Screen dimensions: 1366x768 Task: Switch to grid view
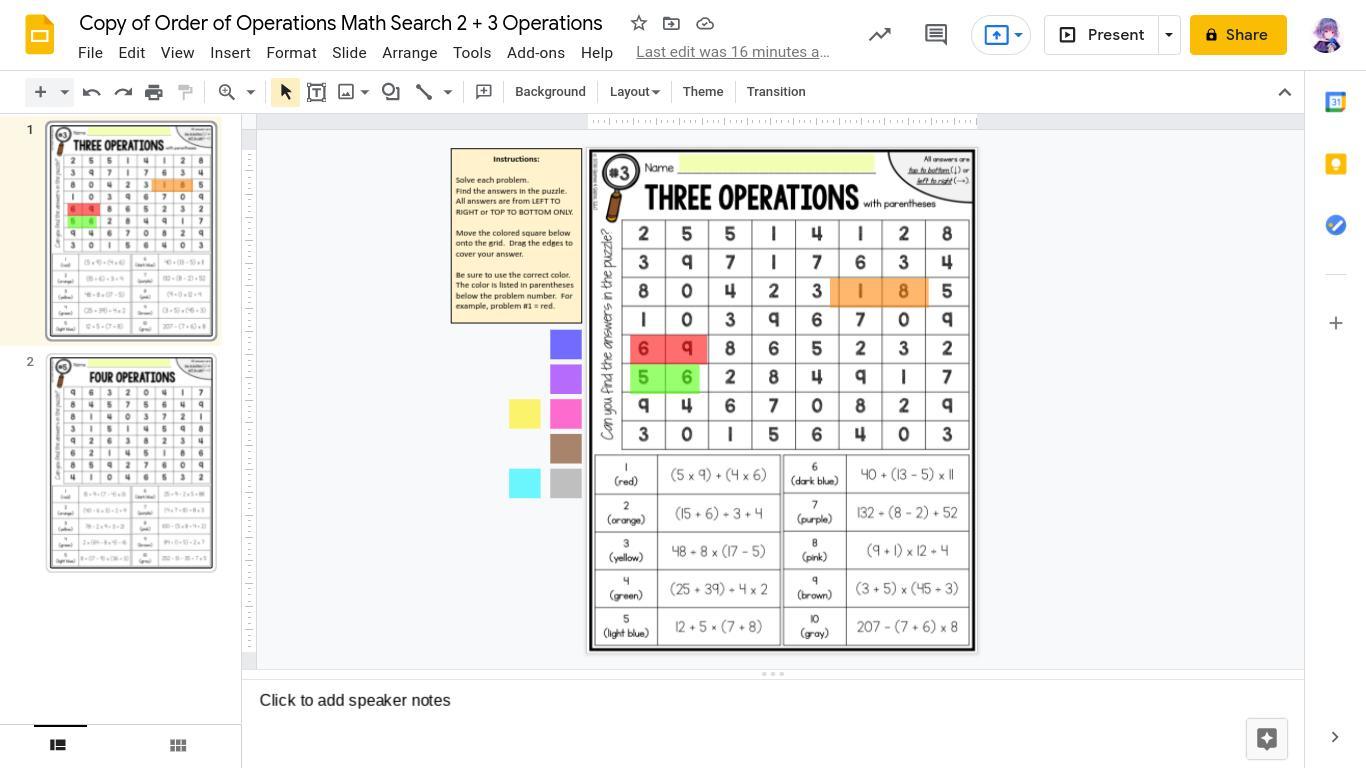pyautogui.click(x=178, y=745)
